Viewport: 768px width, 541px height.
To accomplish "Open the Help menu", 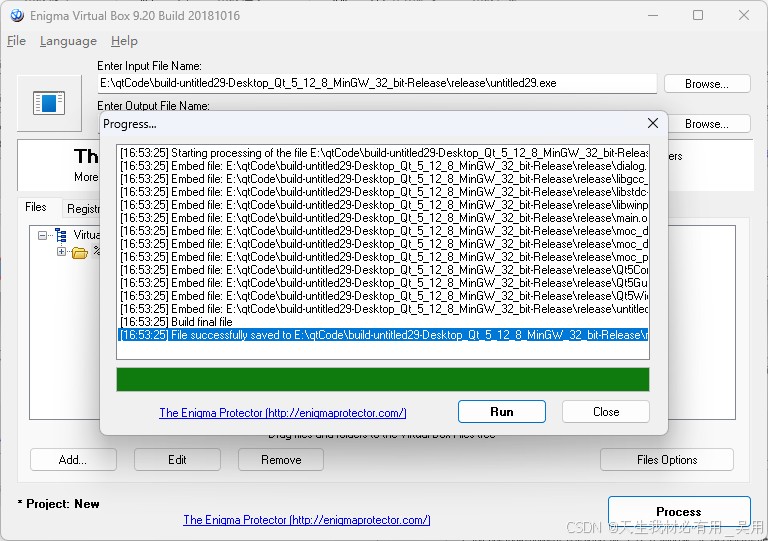I will coord(124,41).
